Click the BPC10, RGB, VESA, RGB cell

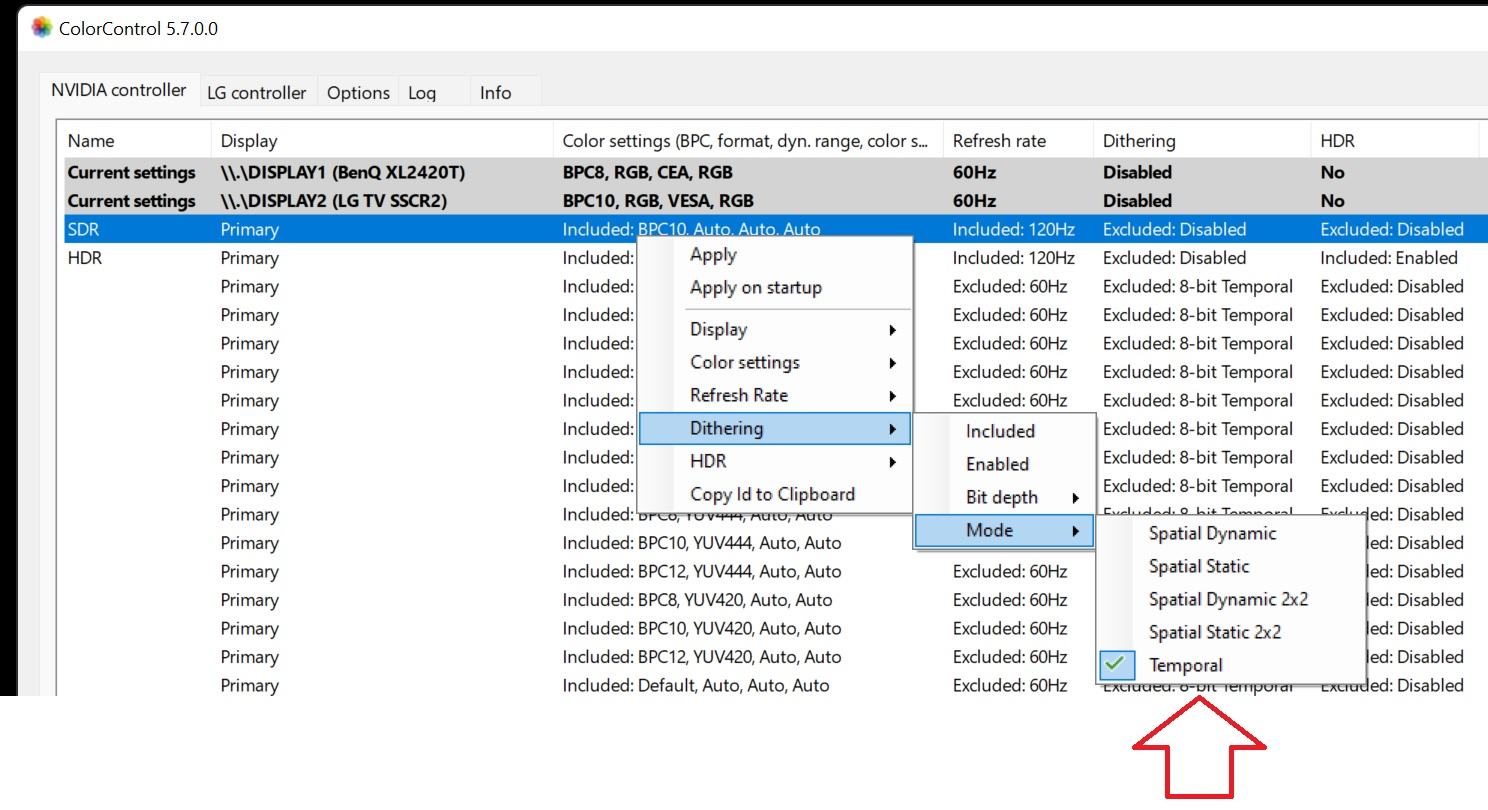(658, 201)
